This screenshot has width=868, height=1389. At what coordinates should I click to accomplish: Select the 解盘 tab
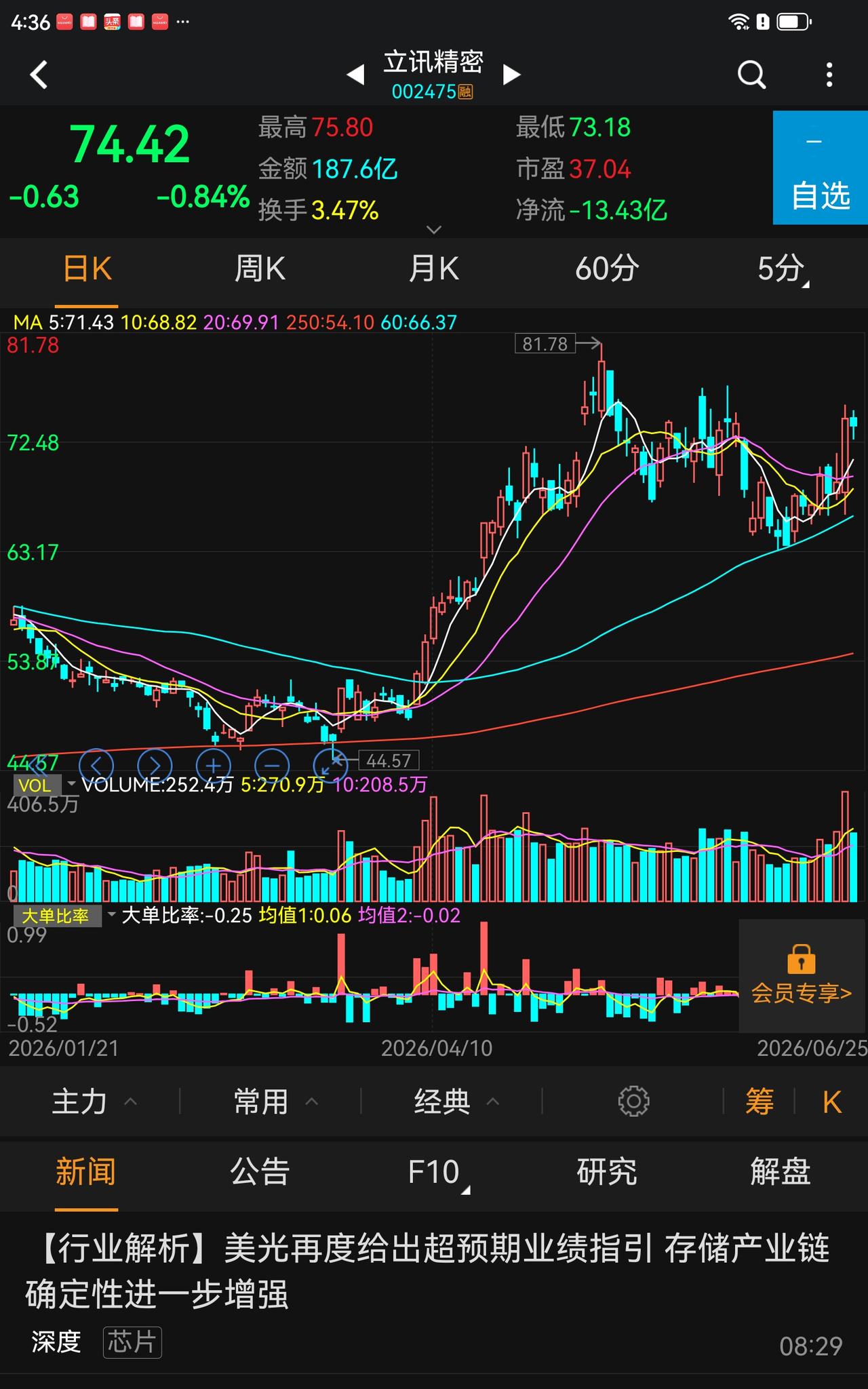tap(781, 1172)
